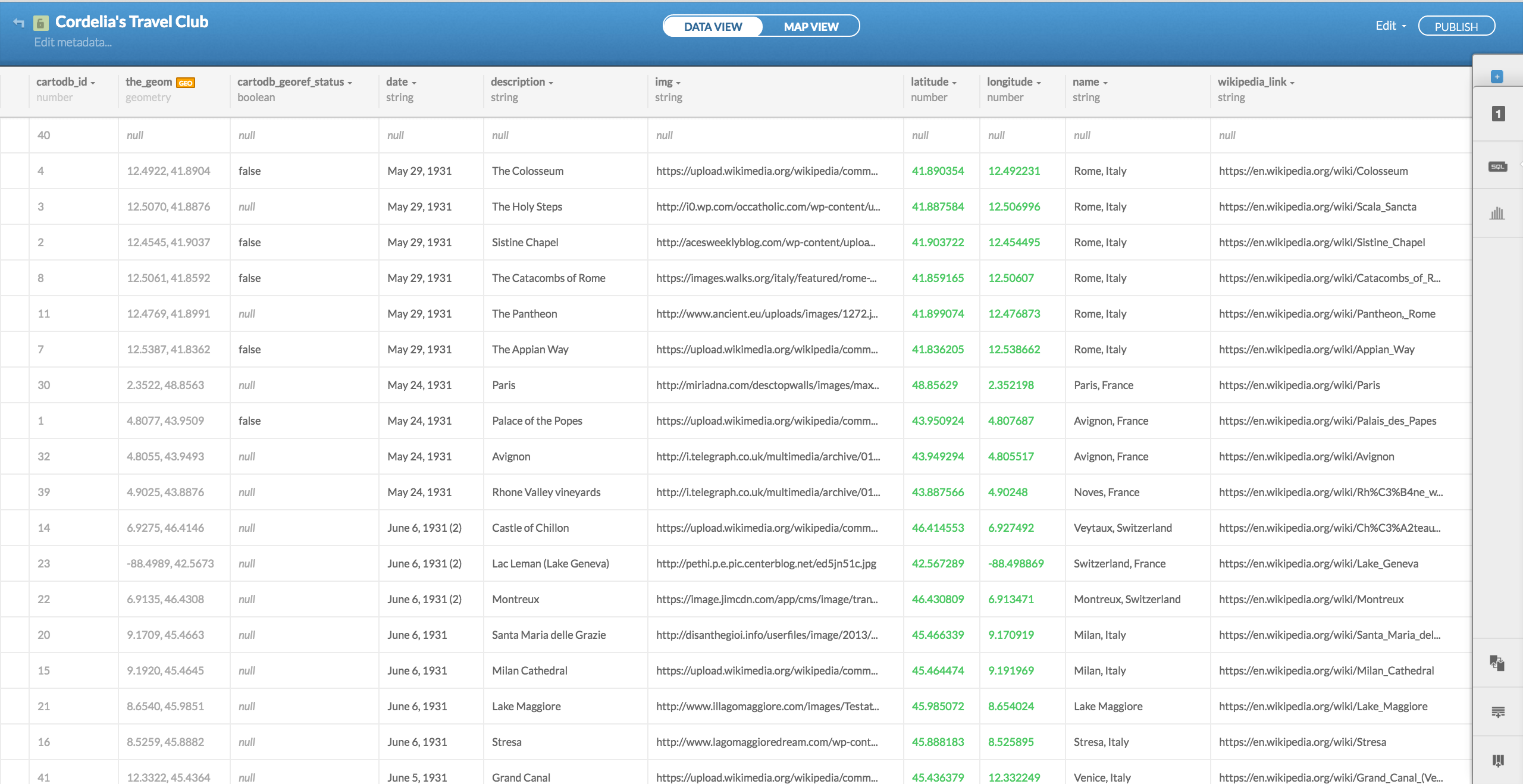This screenshot has width=1523, height=784.
Task: Open date column dropdown
Action: [x=414, y=83]
